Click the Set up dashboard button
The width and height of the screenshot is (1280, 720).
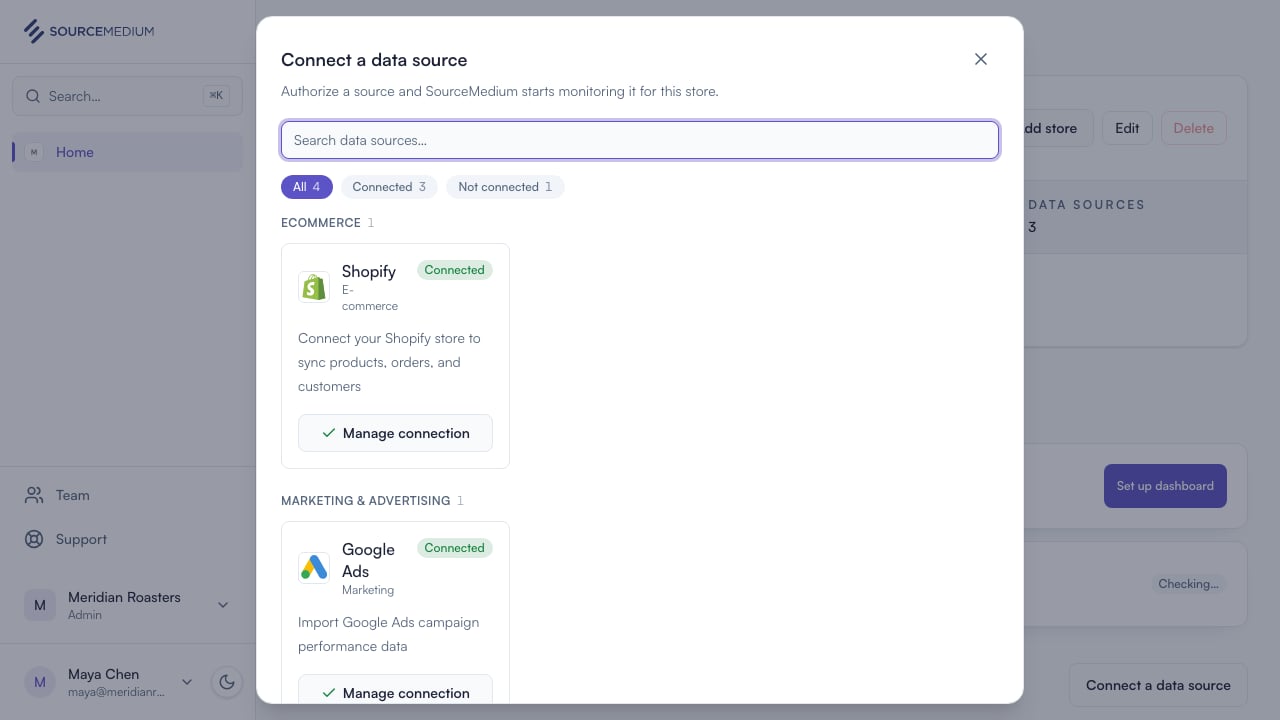(1165, 486)
